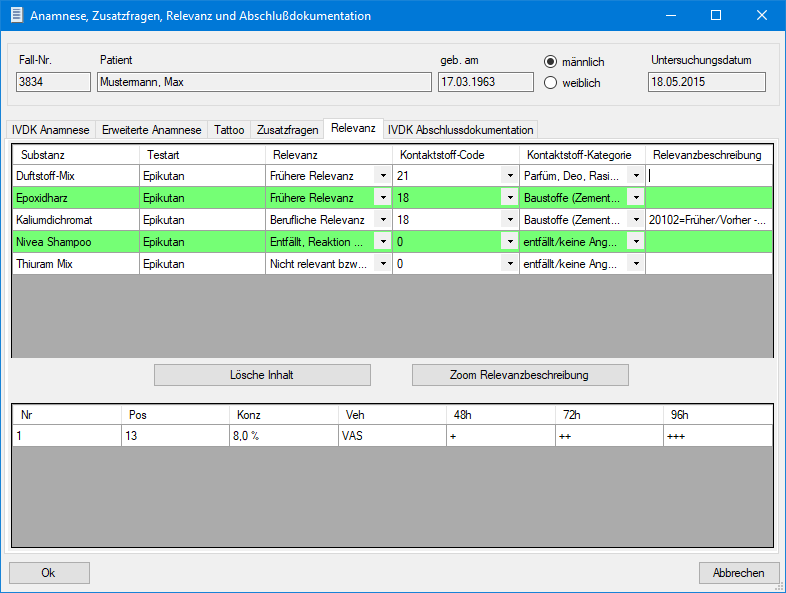The height and width of the screenshot is (593, 786).
Task: Click the Abbrechen button
Action: pos(739,573)
